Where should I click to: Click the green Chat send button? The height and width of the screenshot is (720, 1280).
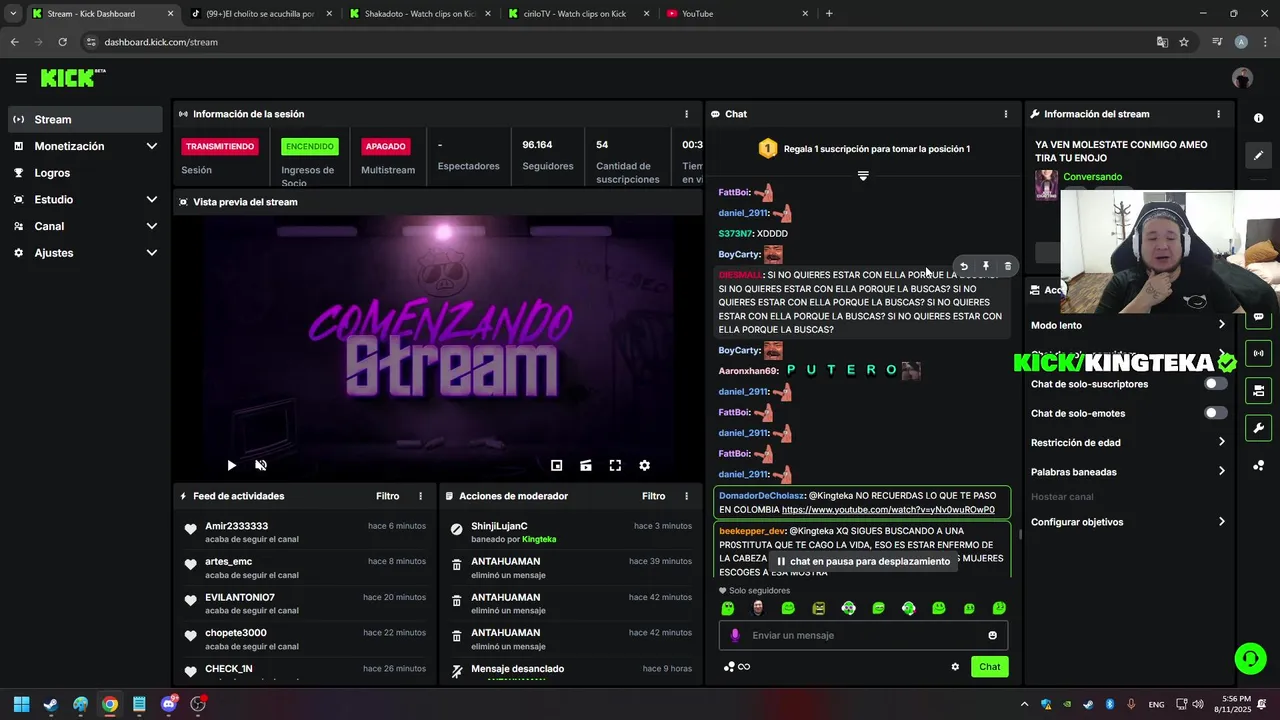[x=989, y=667]
